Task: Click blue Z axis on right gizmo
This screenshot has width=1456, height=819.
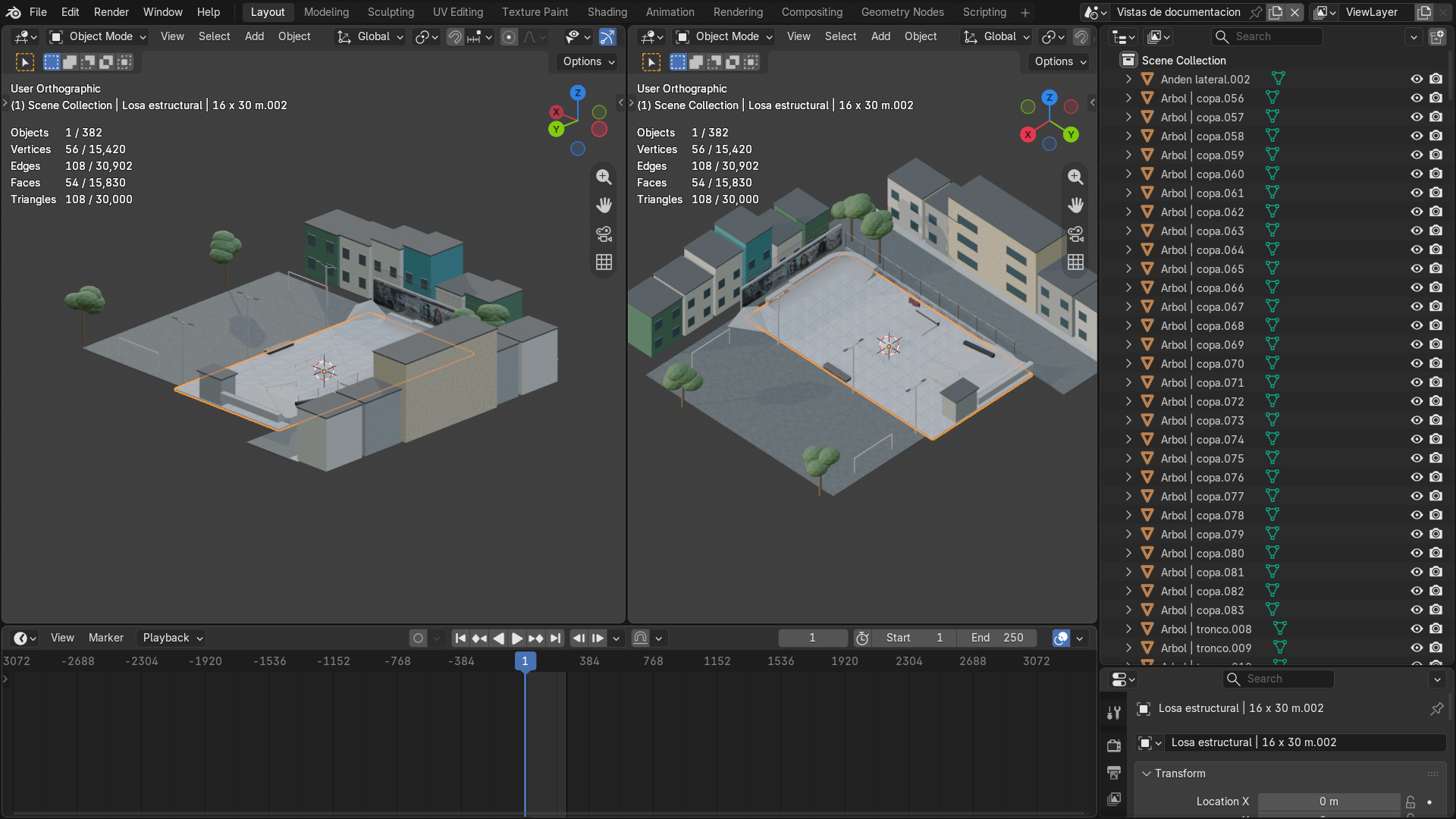Action: coord(1050,97)
